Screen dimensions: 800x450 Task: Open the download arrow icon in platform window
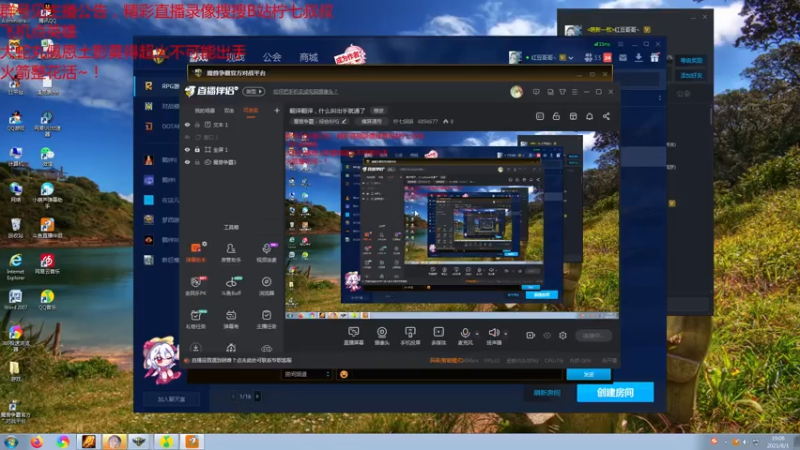(639, 58)
